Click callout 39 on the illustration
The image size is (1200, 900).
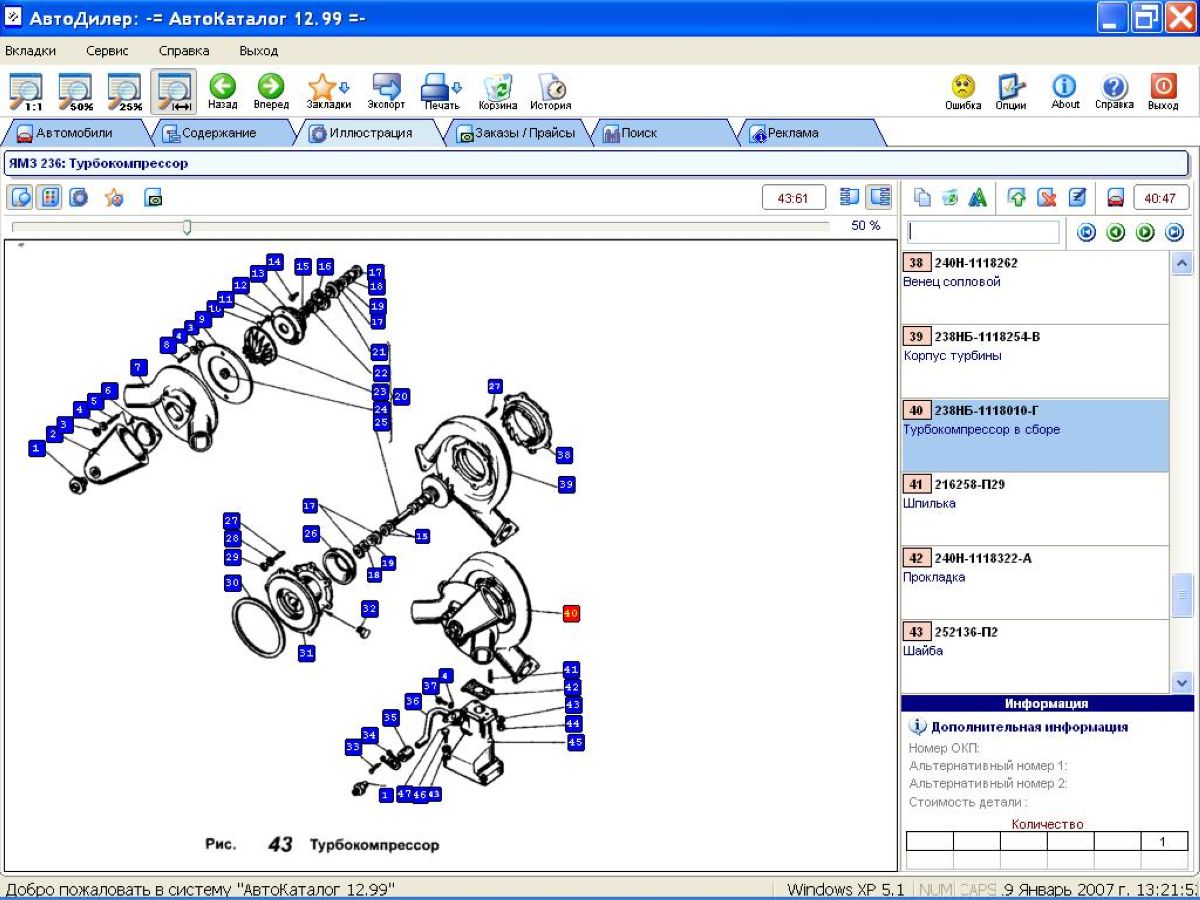[x=567, y=484]
